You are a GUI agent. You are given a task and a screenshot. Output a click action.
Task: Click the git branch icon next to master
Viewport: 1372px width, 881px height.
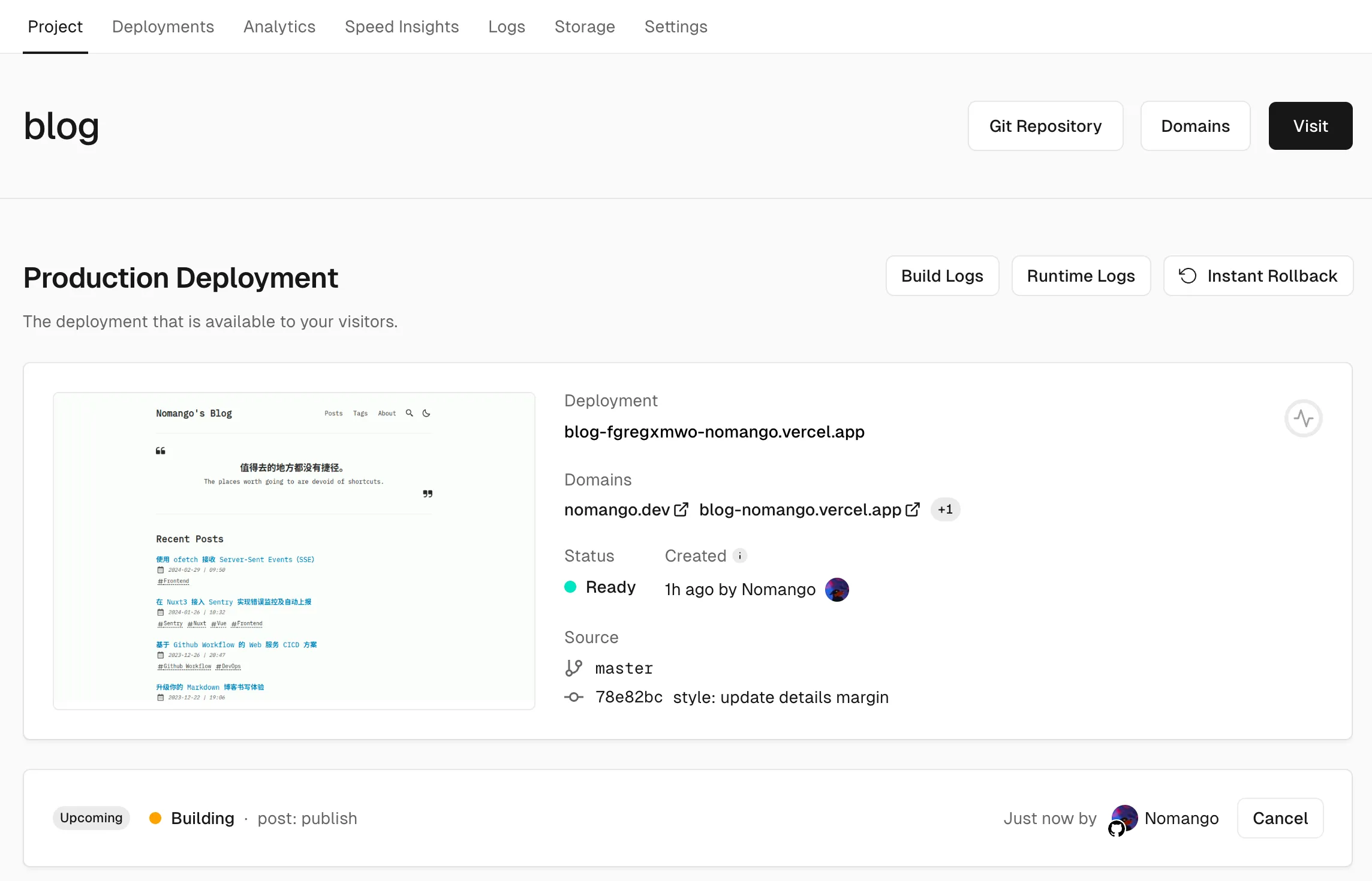click(x=574, y=668)
